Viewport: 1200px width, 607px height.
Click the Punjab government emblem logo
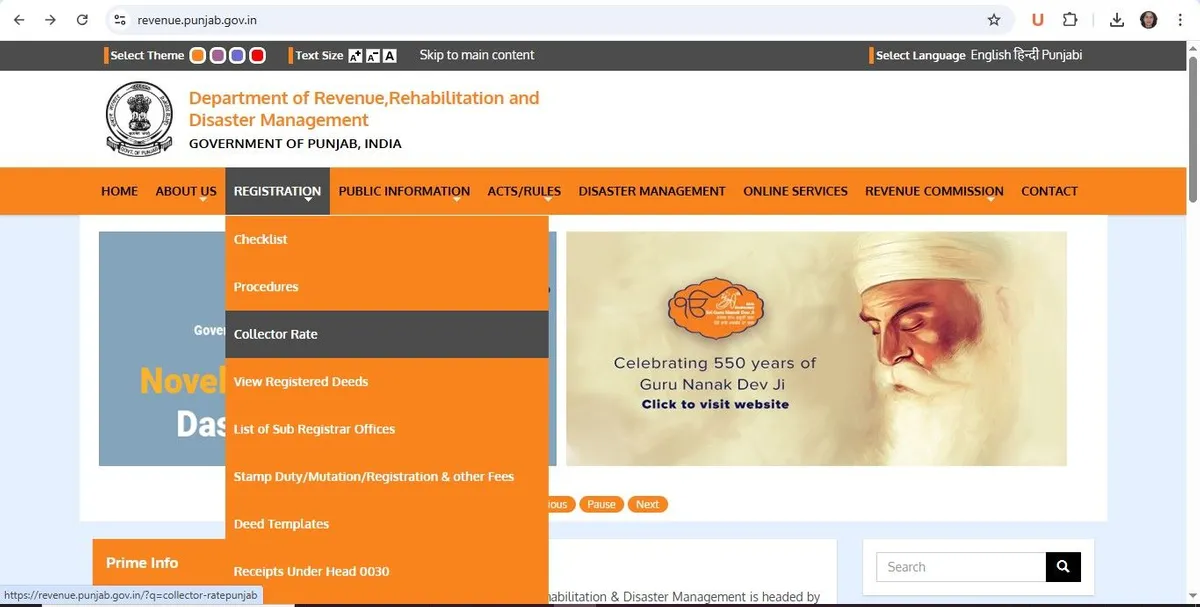pos(139,119)
